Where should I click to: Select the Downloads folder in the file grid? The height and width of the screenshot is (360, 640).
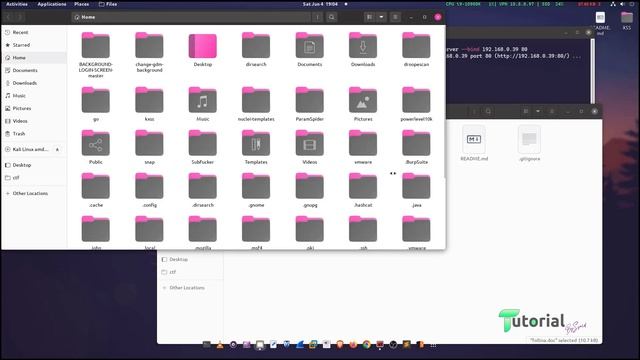coord(363,49)
